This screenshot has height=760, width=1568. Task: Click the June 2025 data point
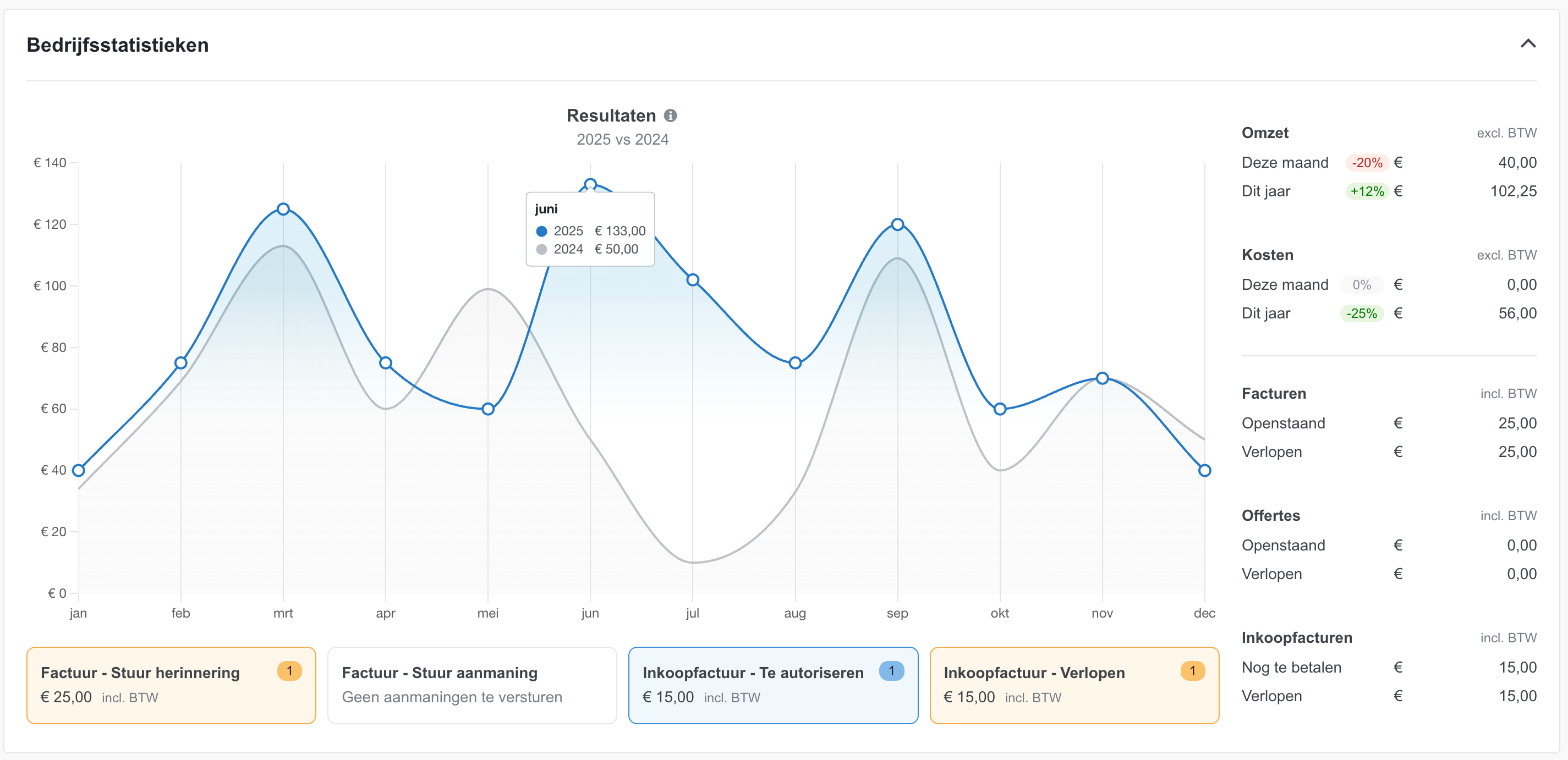click(x=590, y=184)
